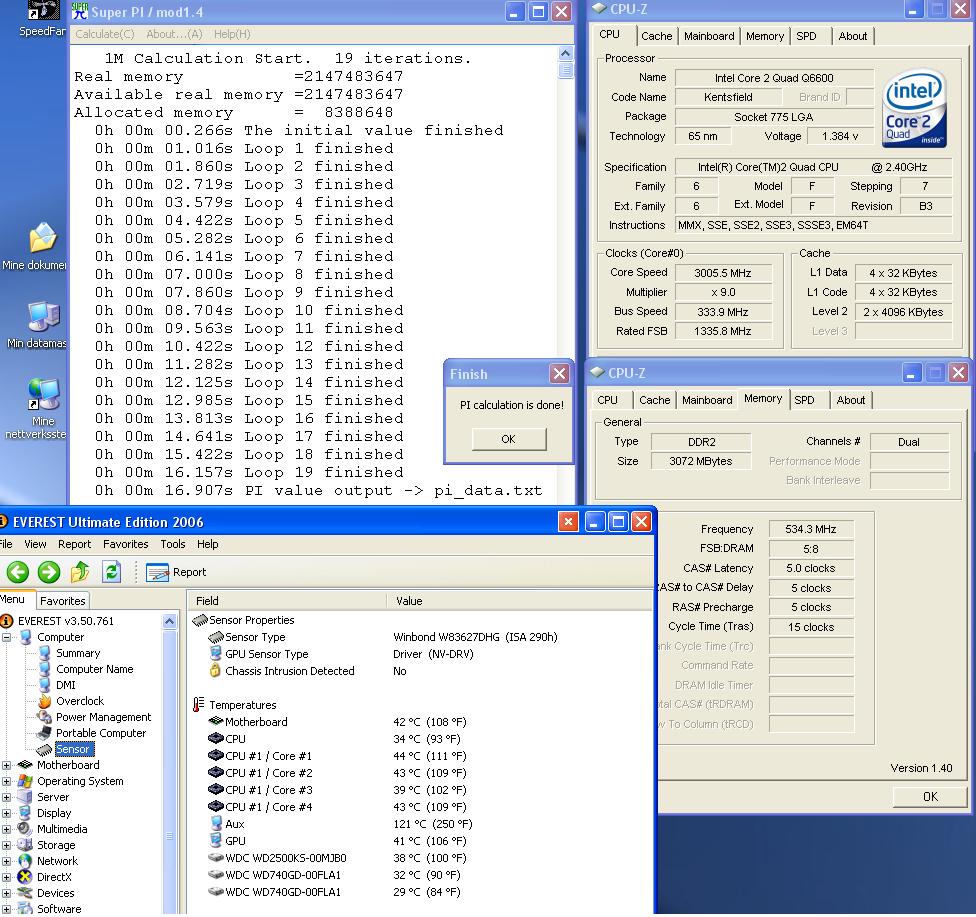Select Summary under Computer

pos(78,653)
